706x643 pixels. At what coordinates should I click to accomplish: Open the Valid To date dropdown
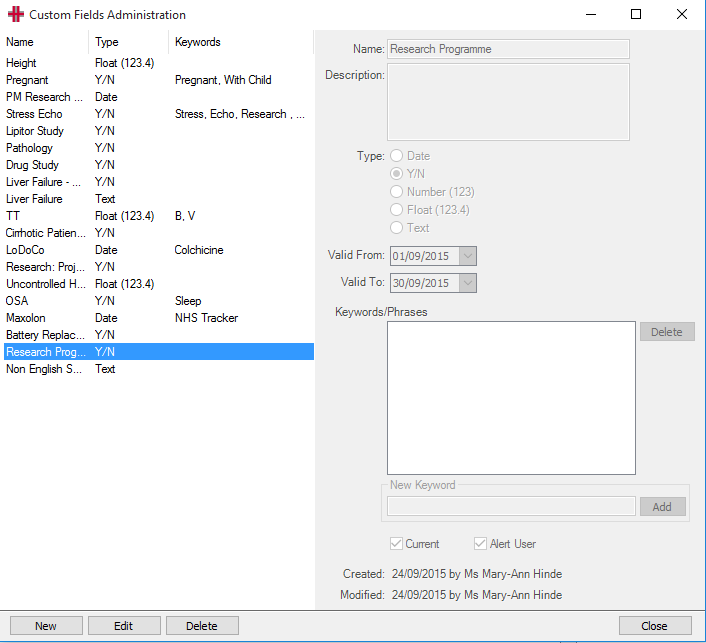tap(468, 283)
